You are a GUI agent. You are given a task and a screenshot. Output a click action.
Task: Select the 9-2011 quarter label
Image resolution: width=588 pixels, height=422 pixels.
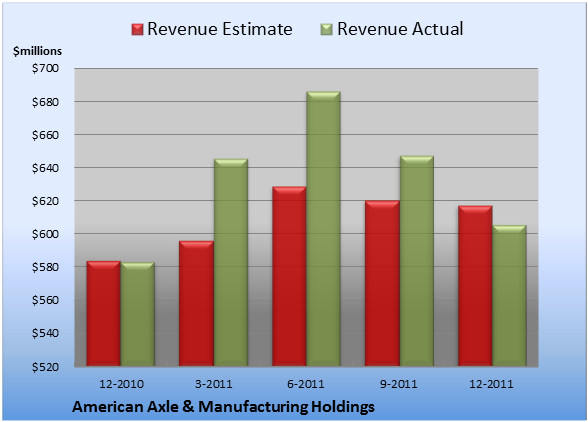(x=399, y=384)
